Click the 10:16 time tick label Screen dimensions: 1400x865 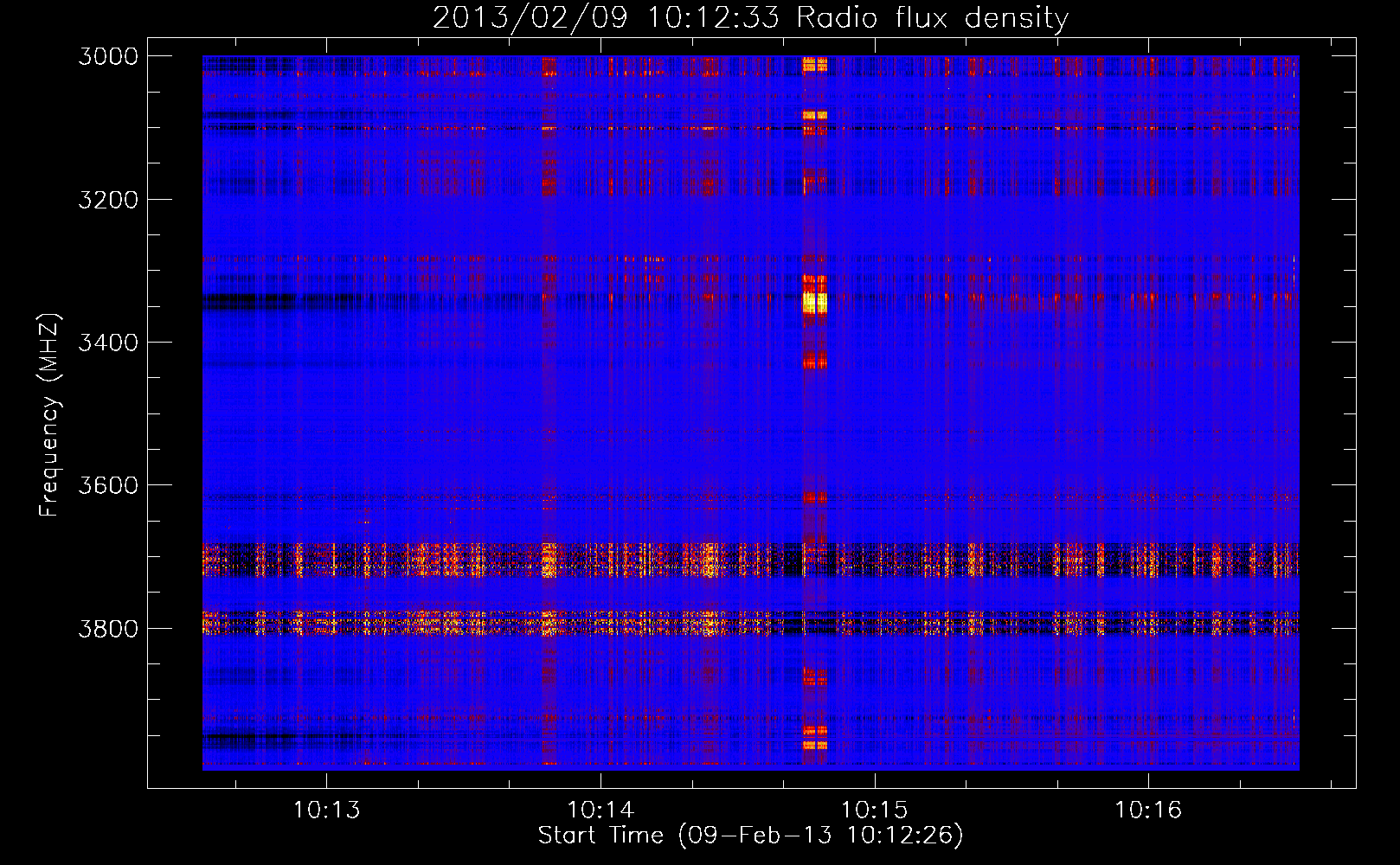tap(1148, 811)
